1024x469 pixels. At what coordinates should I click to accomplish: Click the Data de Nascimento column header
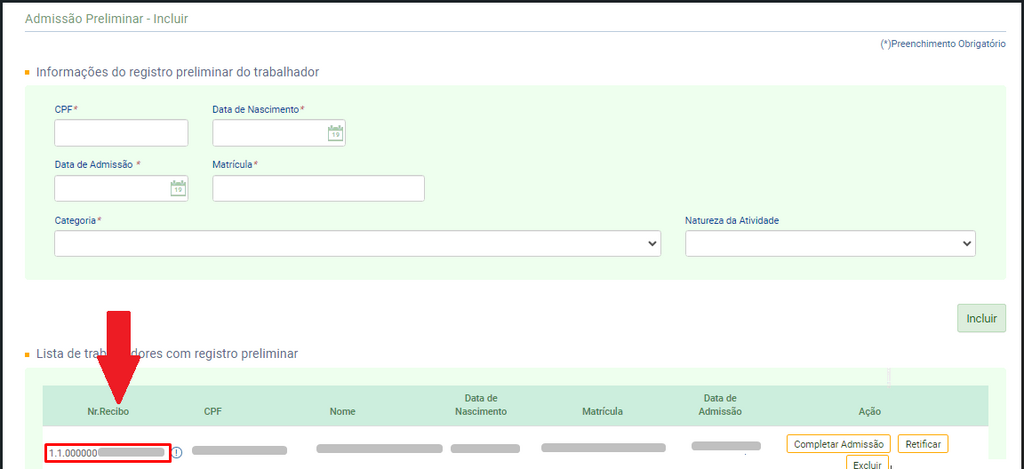click(480, 405)
